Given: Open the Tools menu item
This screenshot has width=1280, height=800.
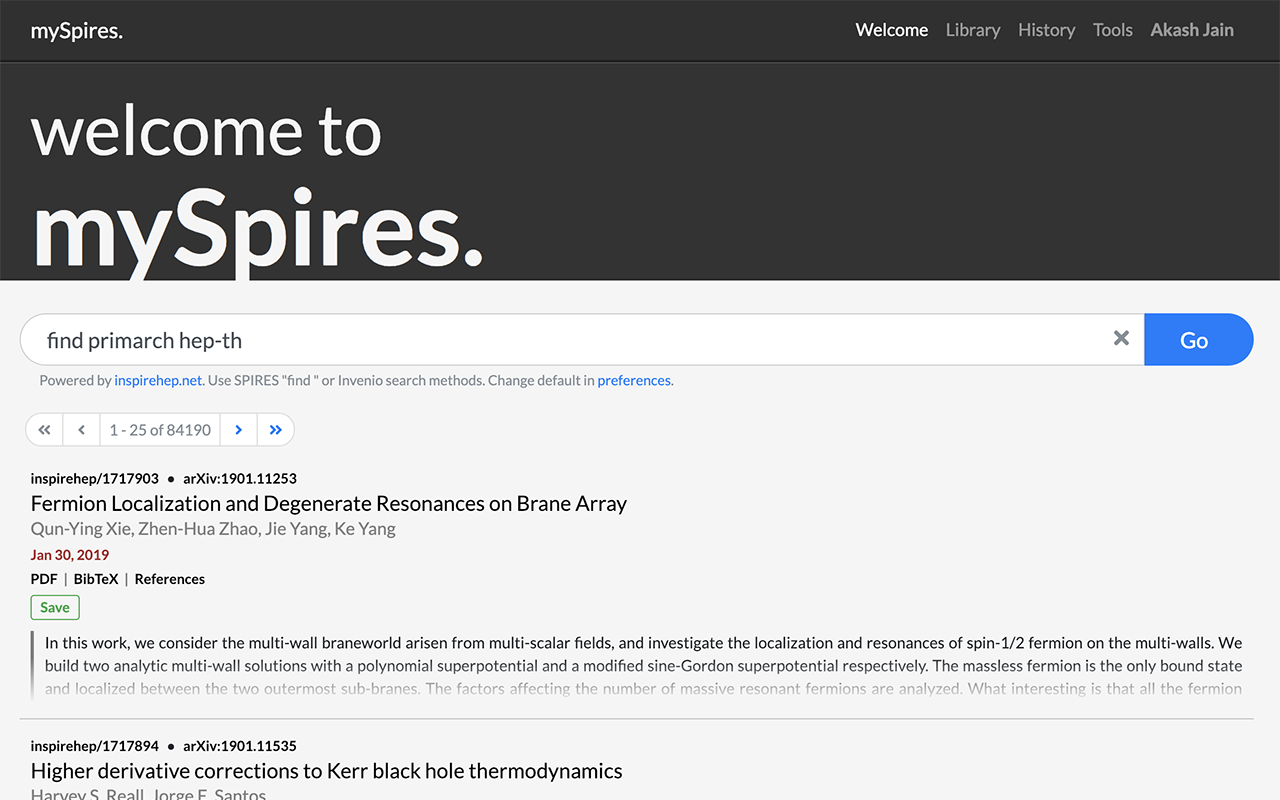Looking at the screenshot, I should coord(1112,30).
